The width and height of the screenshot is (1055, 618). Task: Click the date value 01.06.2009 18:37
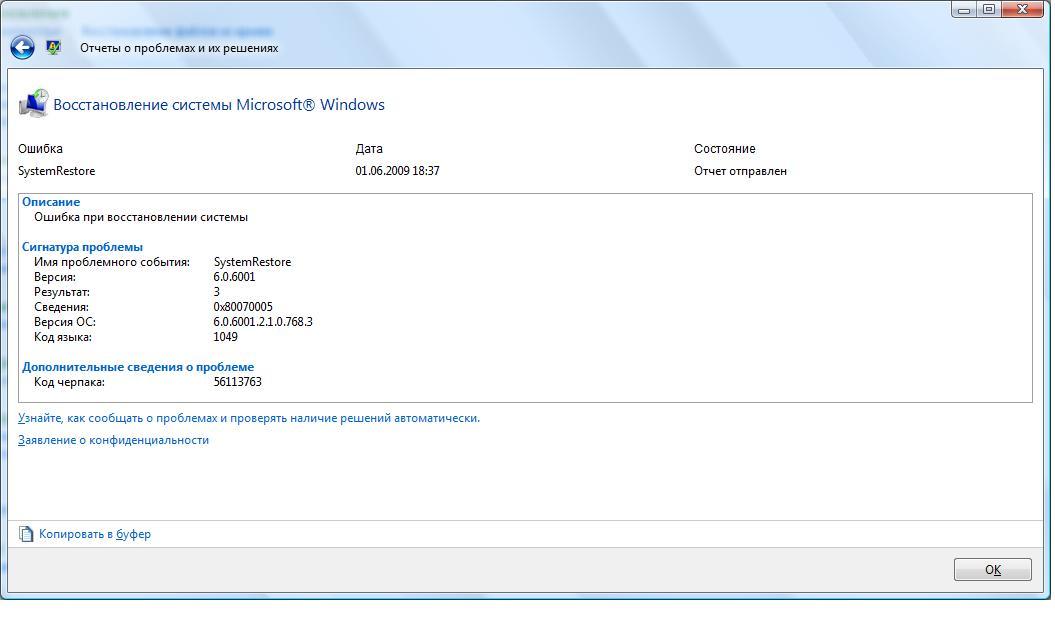397,171
